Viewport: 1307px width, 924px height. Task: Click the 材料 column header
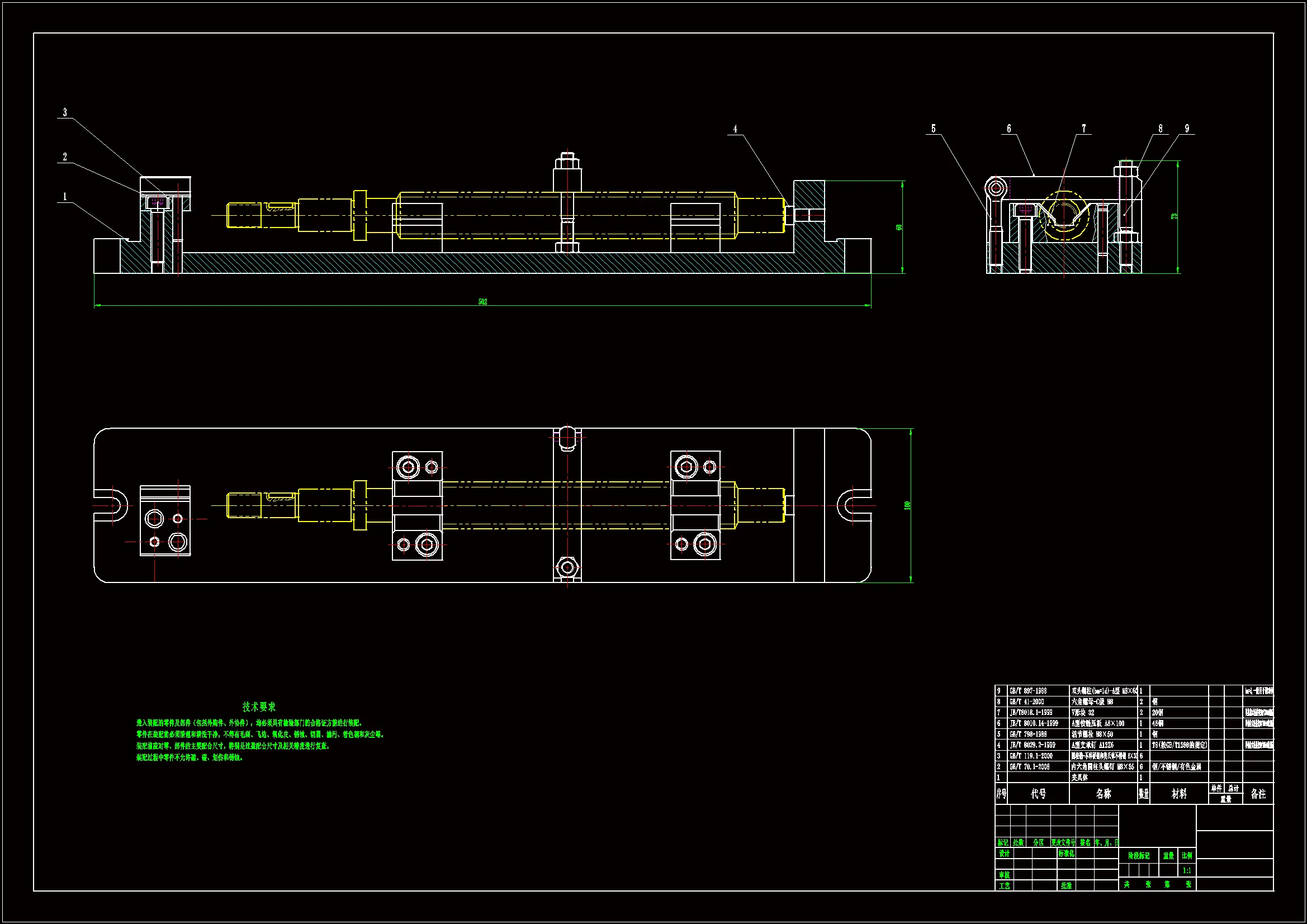pyautogui.click(x=1179, y=794)
